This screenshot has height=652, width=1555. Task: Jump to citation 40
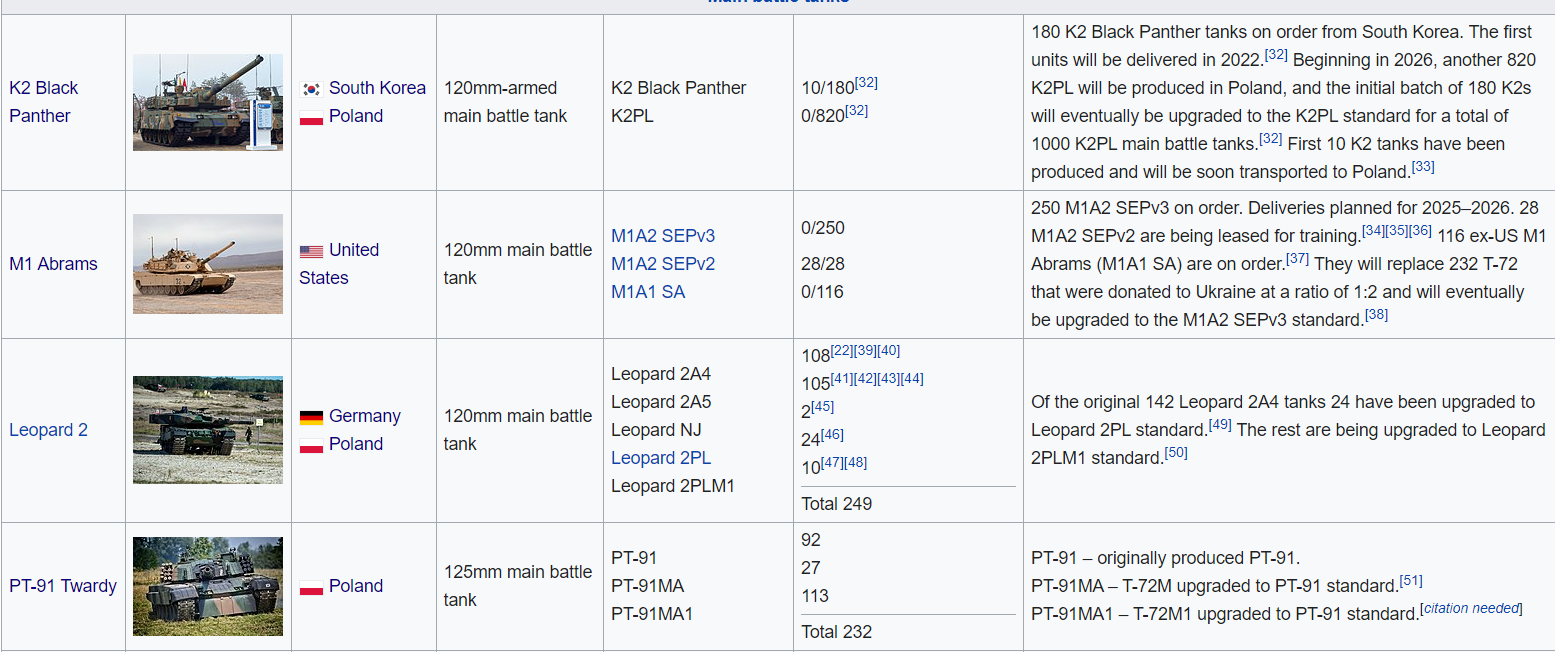tap(889, 351)
